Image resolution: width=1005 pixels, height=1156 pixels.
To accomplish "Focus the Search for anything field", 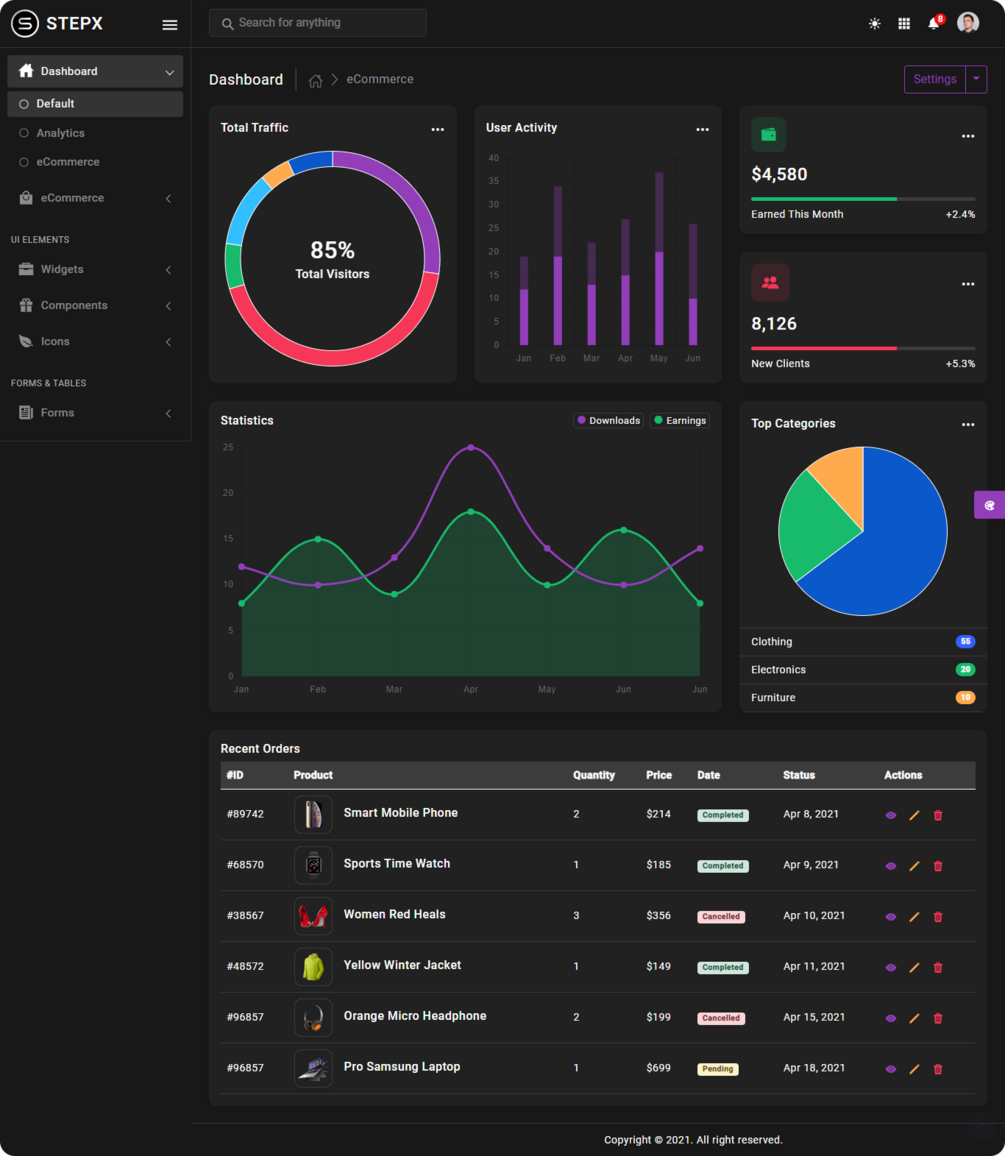I will click(318, 23).
